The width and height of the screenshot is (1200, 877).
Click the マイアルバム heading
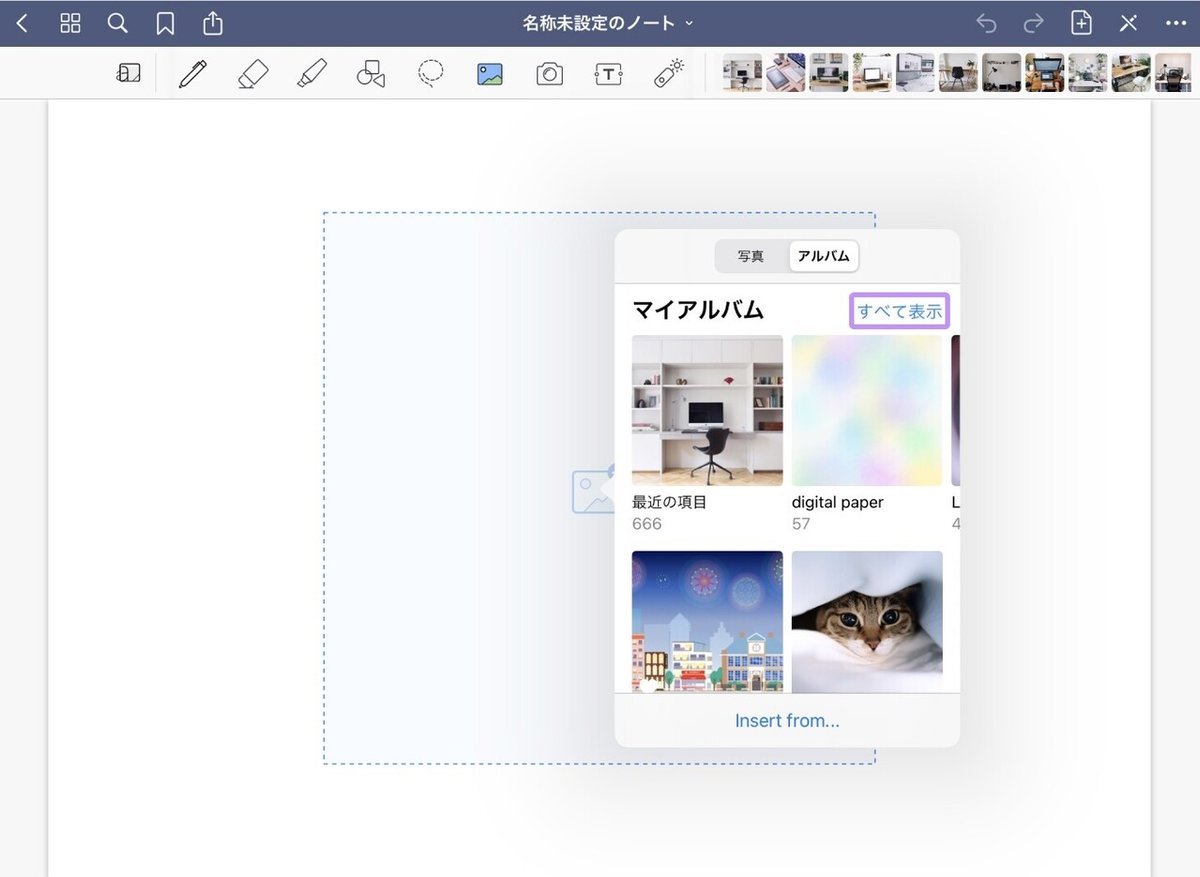pyautogui.click(x=698, y=310)
